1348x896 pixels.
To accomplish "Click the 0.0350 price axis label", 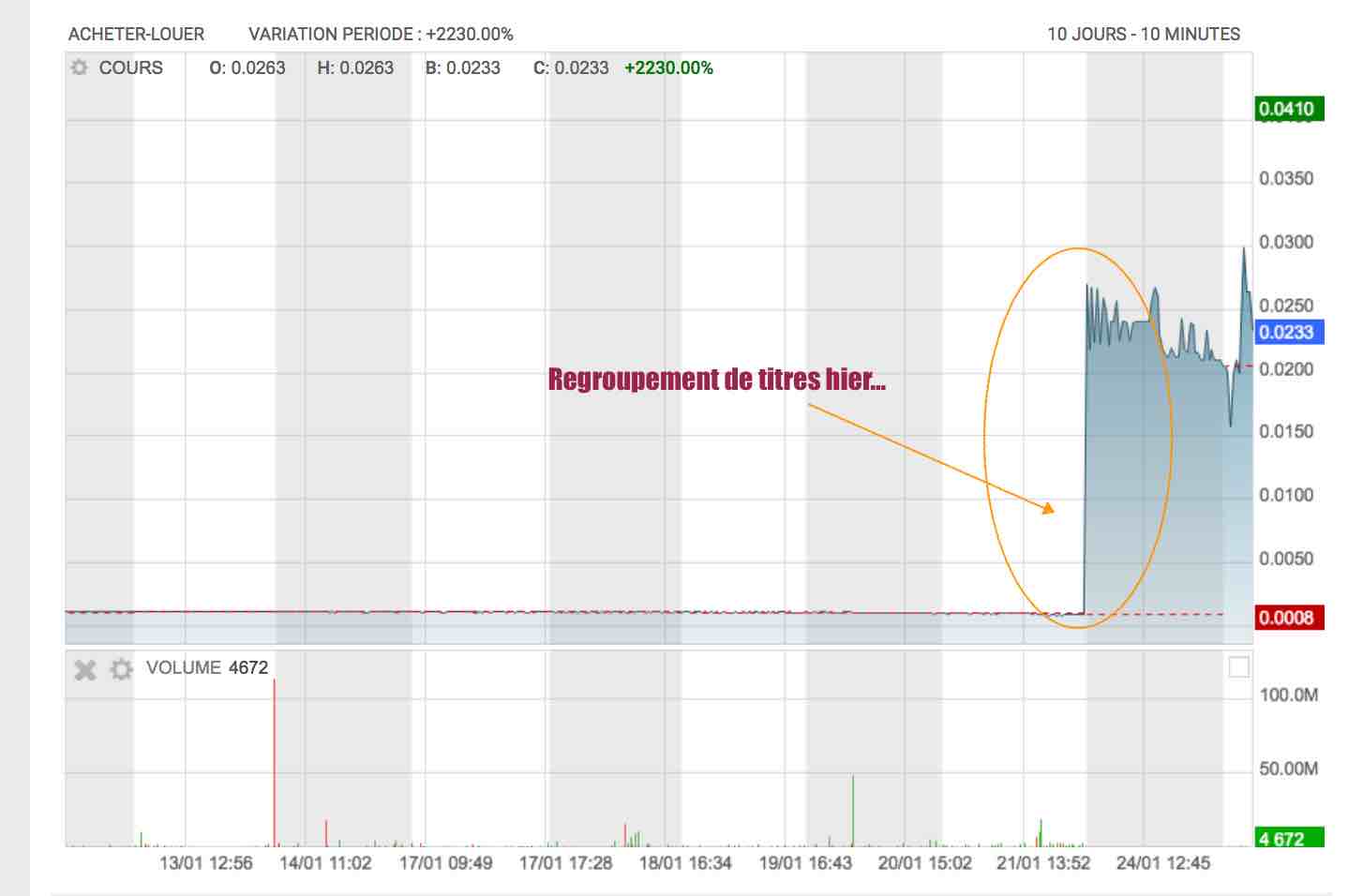I will (1286, 178).
